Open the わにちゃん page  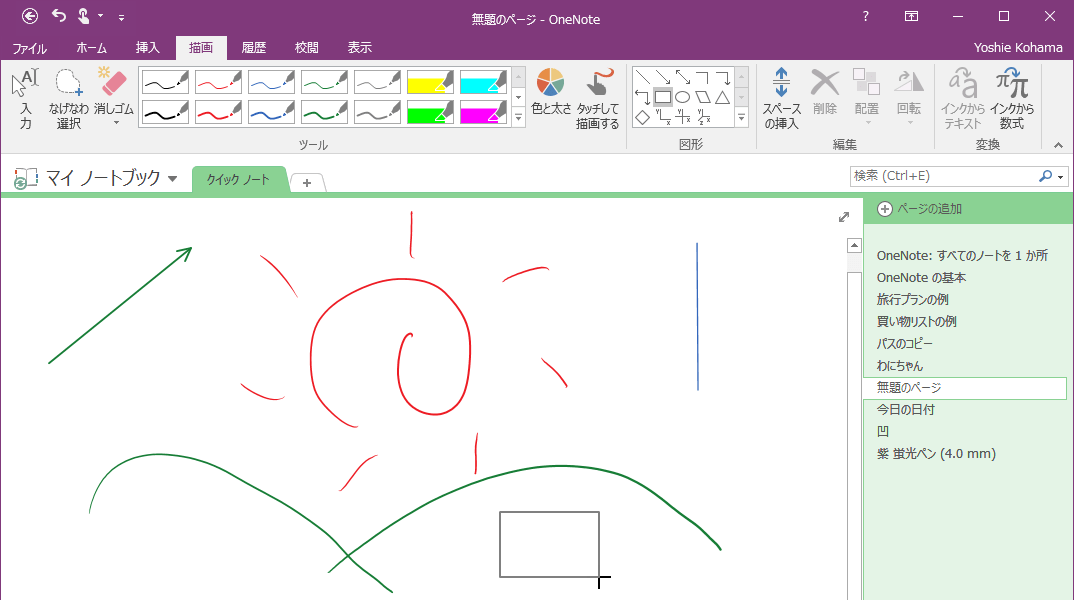[900, 366]
